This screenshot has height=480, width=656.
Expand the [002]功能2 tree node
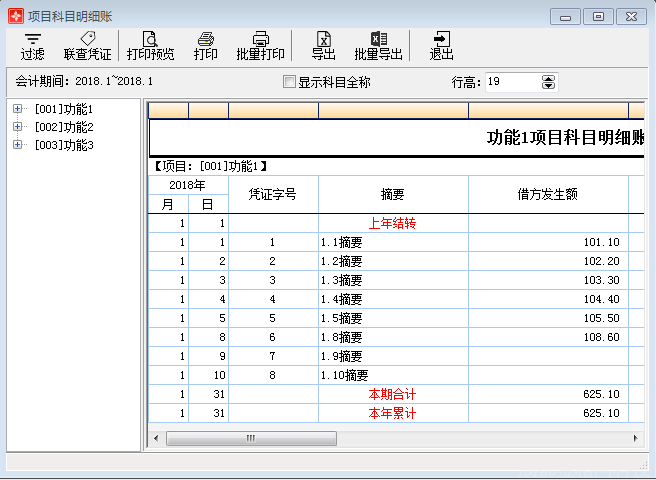(17, 127)
